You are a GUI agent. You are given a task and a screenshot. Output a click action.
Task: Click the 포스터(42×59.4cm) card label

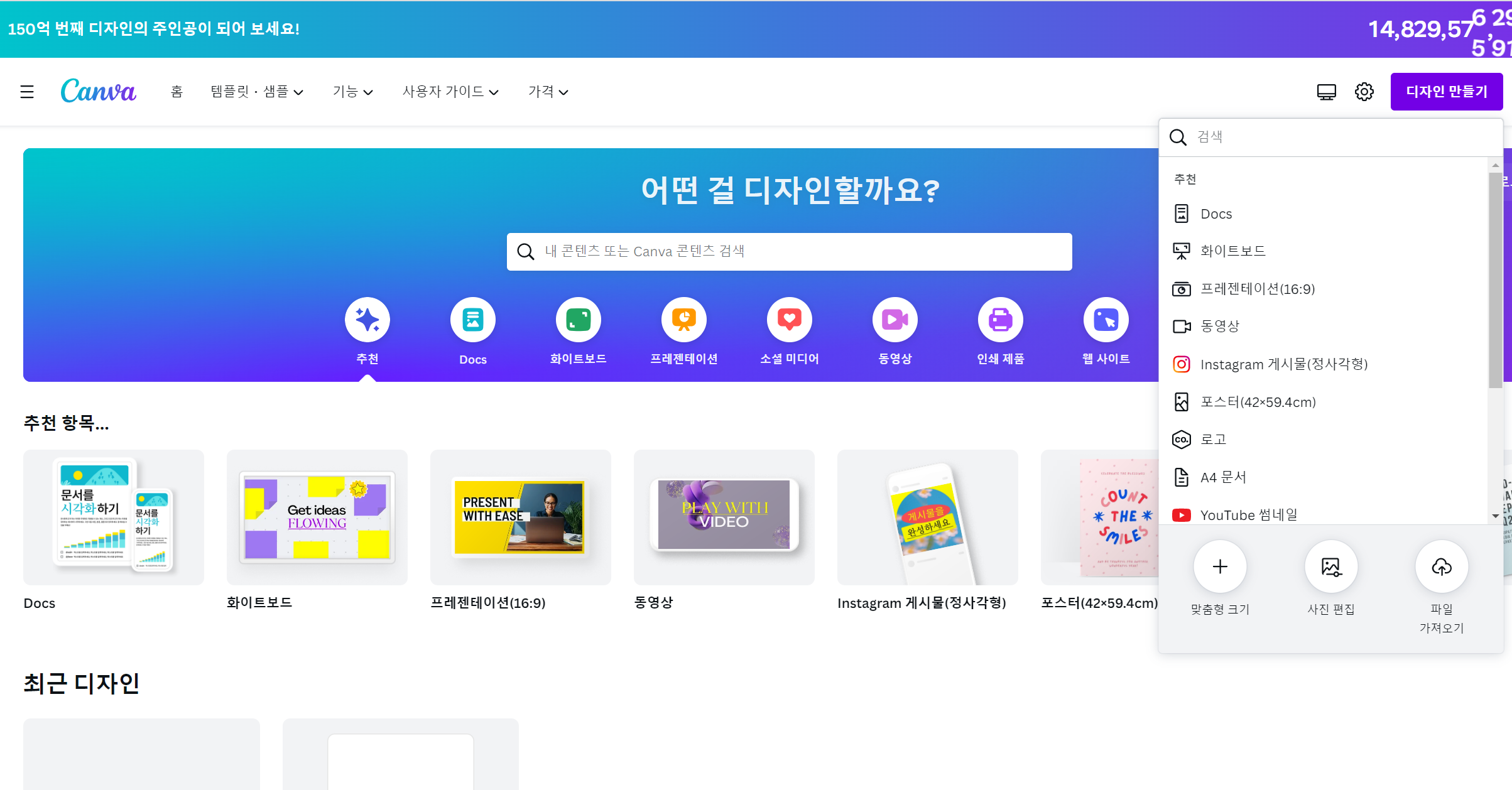tap(1099, 603)
